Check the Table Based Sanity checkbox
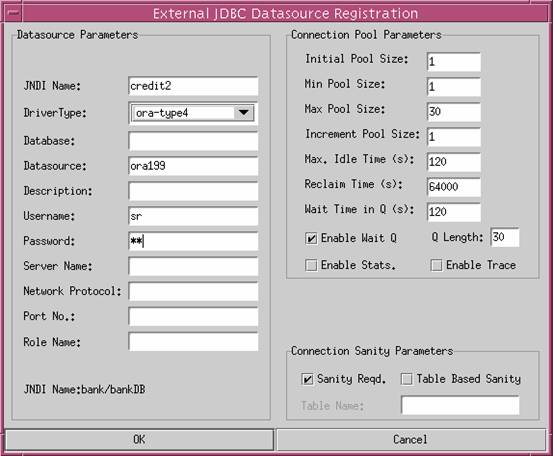This screenshot has width=553, height=456. click(407, 379)
